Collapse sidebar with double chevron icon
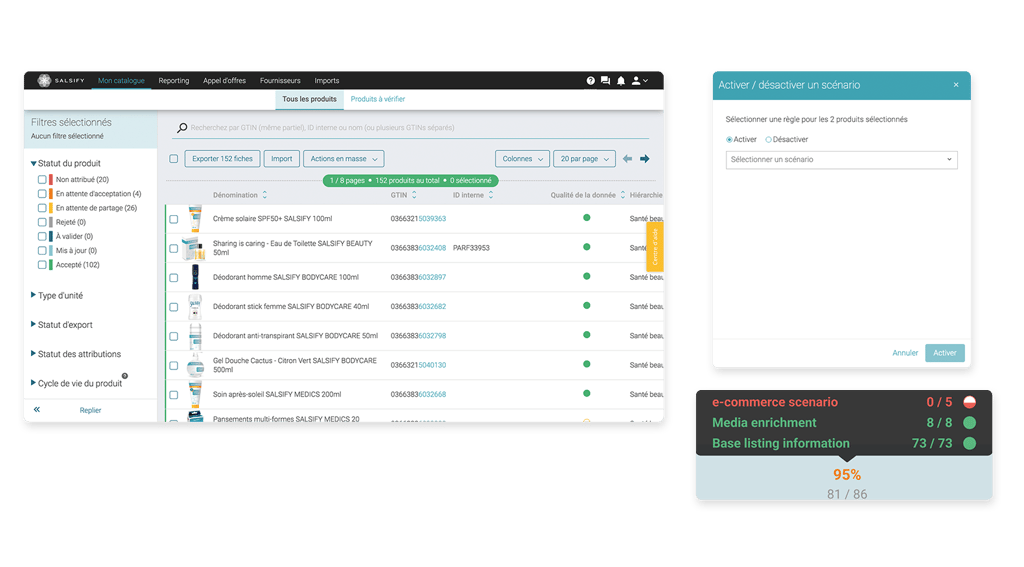 pos(37,410)
